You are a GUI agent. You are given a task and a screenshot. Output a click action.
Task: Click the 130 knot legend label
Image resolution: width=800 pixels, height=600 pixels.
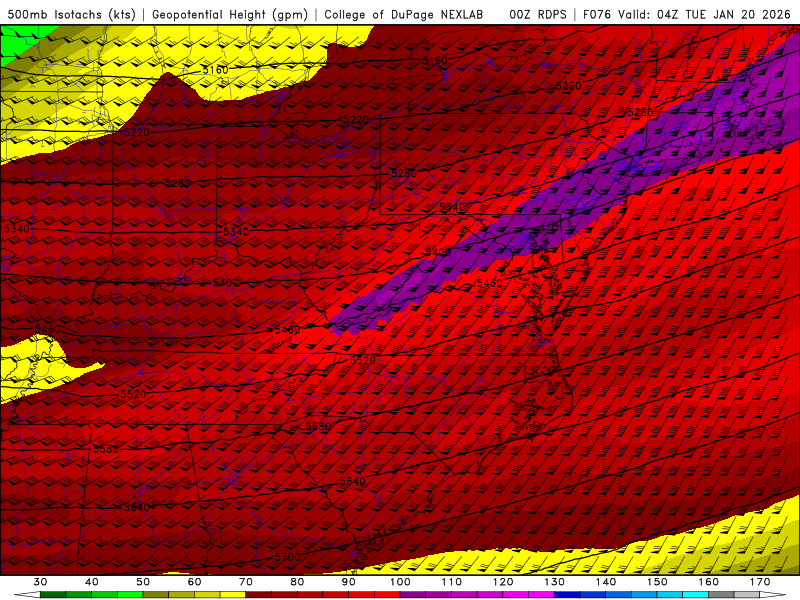pyautogui.click(x=555, y=582)
